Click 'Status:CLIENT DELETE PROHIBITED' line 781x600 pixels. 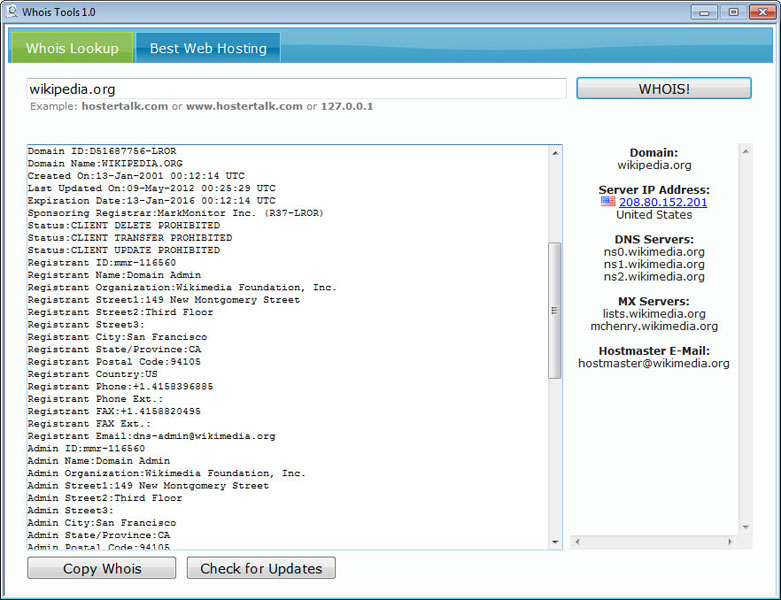124,226
